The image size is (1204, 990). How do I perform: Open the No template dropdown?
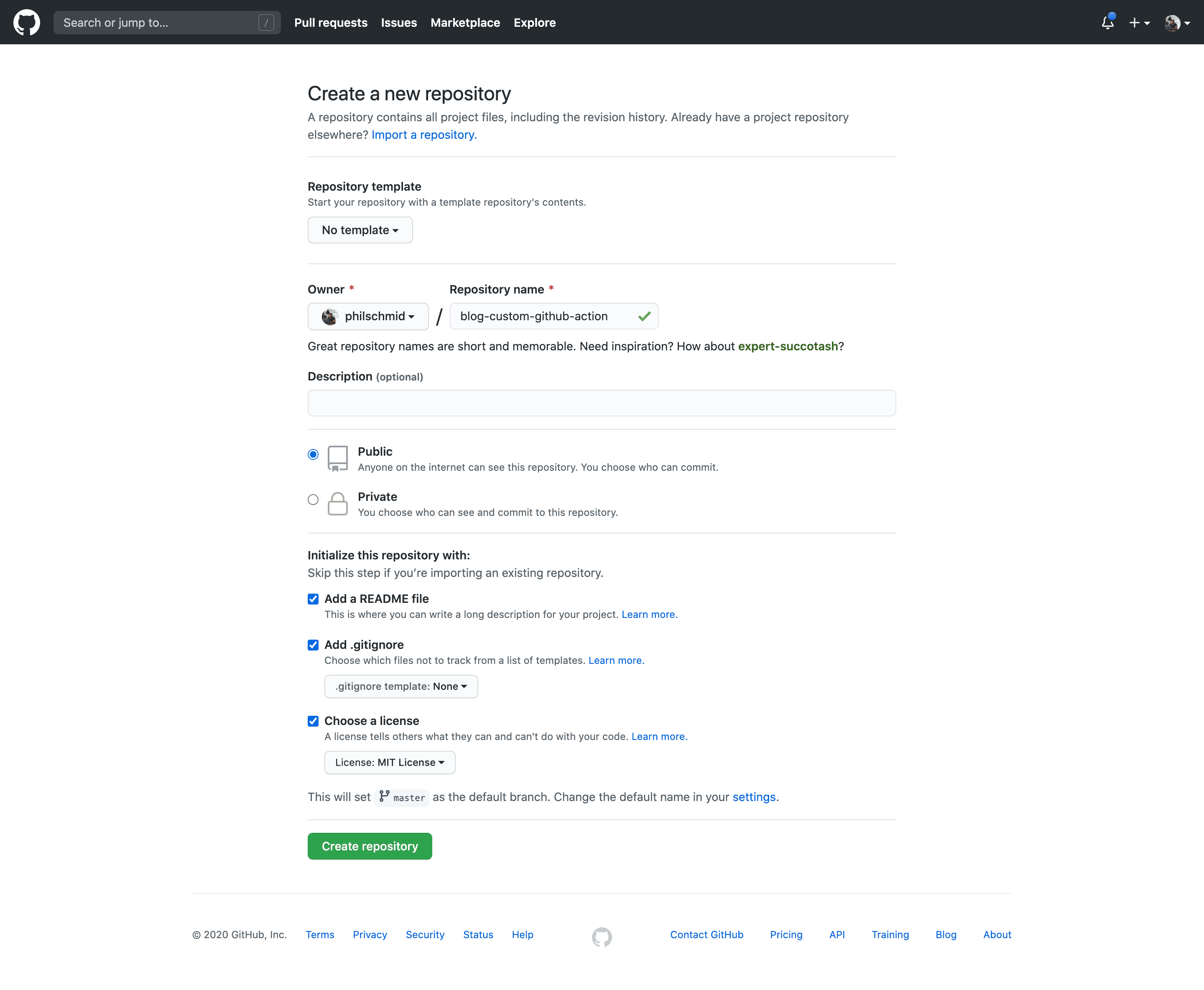tap(360, 230)
